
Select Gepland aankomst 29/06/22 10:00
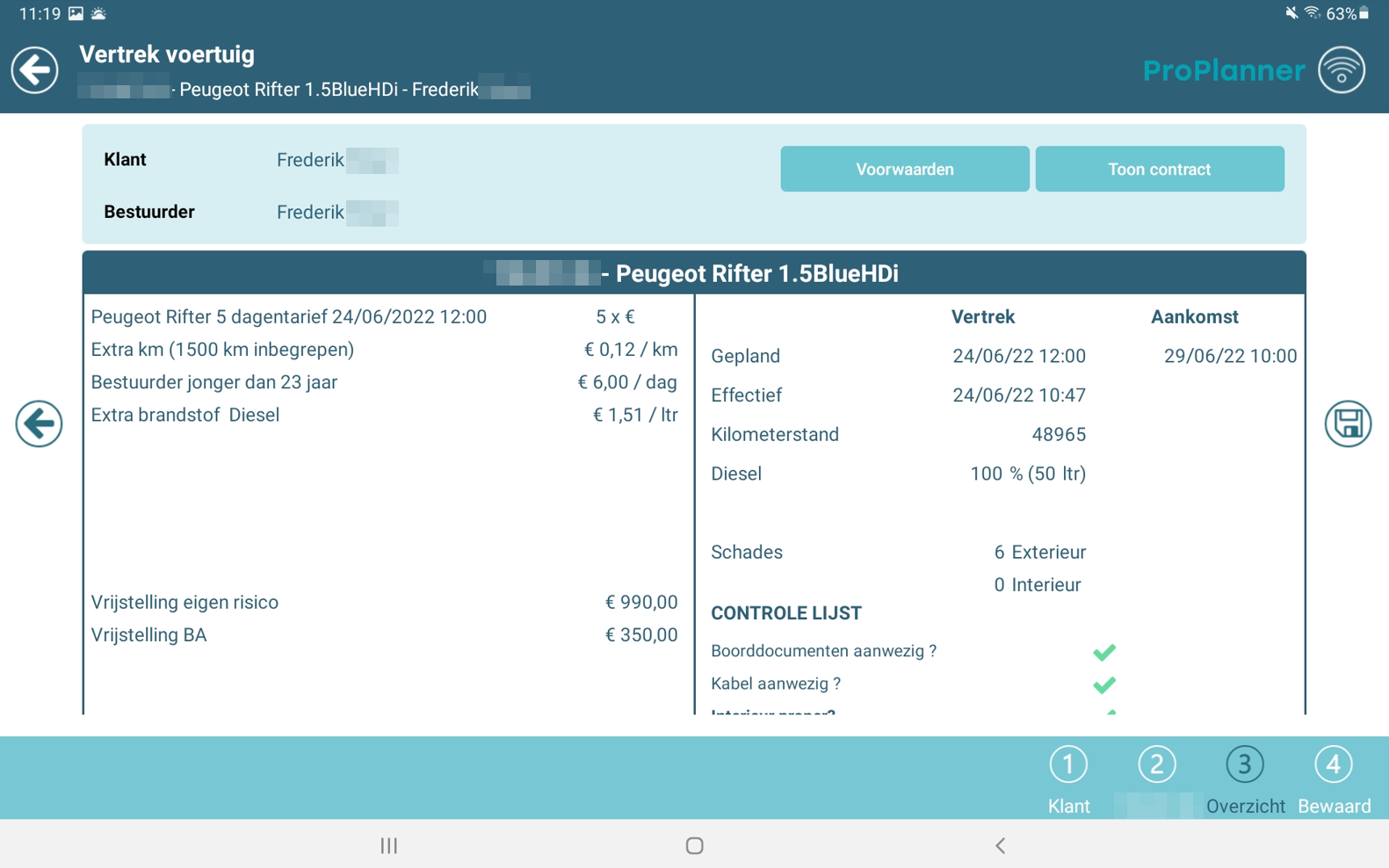[x=1230, y=356]
